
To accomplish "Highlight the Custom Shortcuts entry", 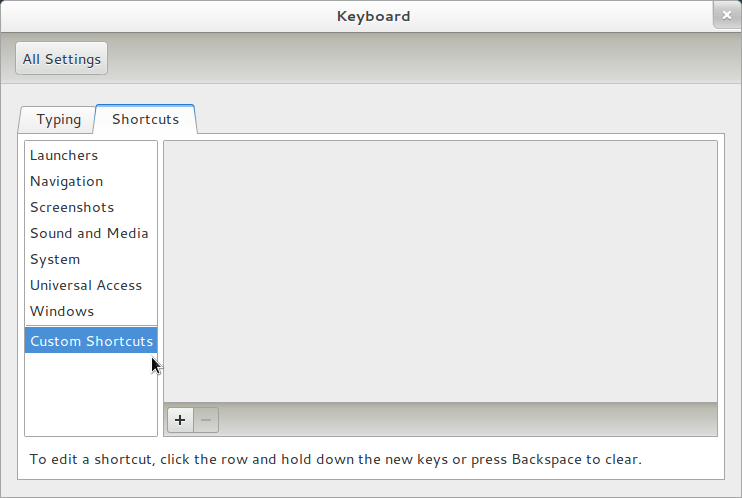I will click(x=91, y=341).
